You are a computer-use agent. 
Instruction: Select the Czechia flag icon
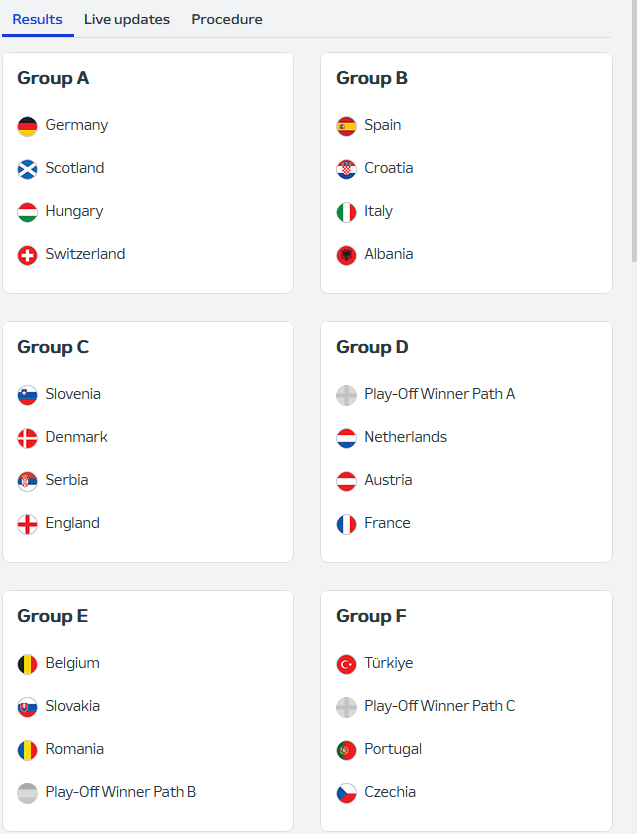346,791
